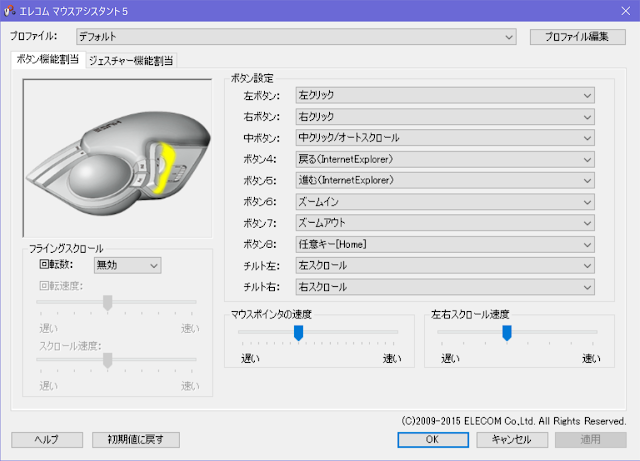
Task: Click the 初期値に戻す reset button
Action: pos(136,440)
